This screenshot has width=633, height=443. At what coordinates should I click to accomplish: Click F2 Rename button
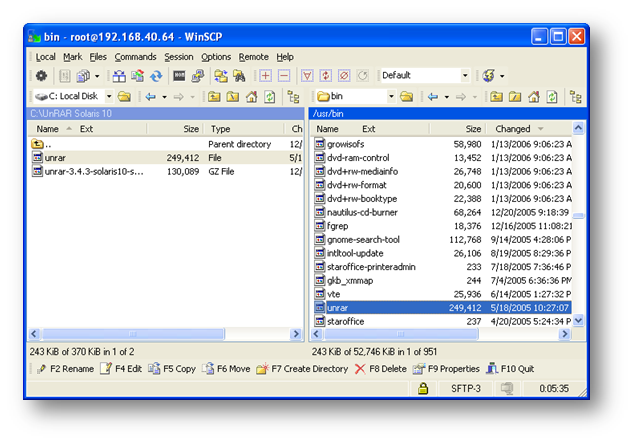(x=65, y=369)
